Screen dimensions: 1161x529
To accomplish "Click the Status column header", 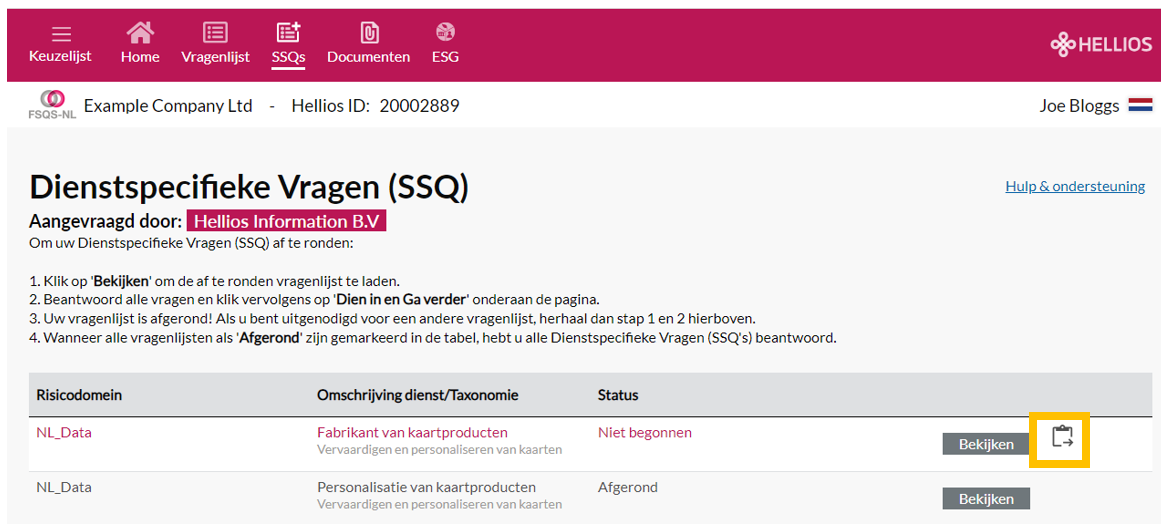I will click(618, 395).
